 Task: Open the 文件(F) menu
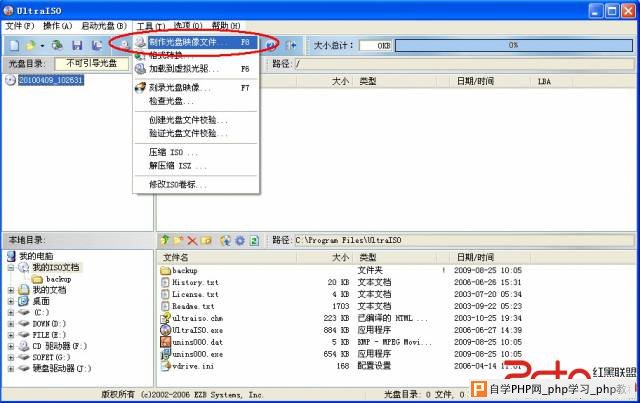click(20, 26)
